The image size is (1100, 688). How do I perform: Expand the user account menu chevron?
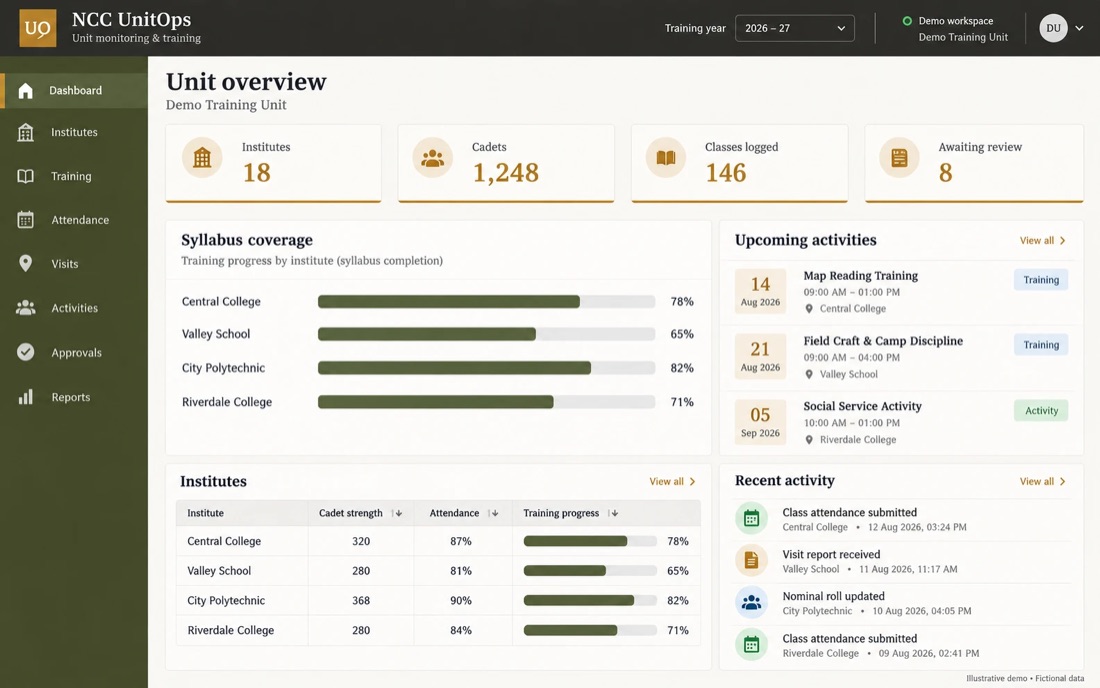tap(1080, 28)
